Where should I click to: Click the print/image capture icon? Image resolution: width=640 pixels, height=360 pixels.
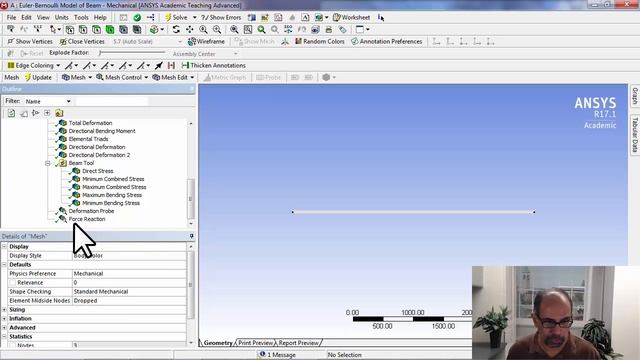tap(329, 29)
